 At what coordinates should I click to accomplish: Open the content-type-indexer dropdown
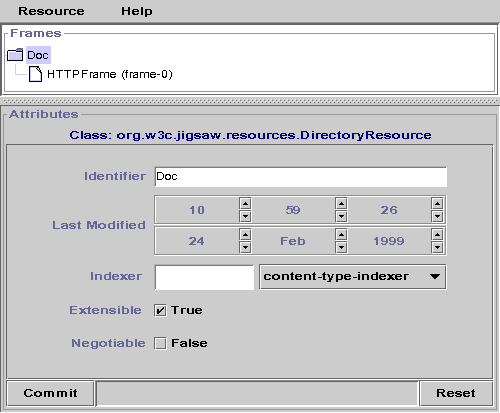click(x=353, y=277)
